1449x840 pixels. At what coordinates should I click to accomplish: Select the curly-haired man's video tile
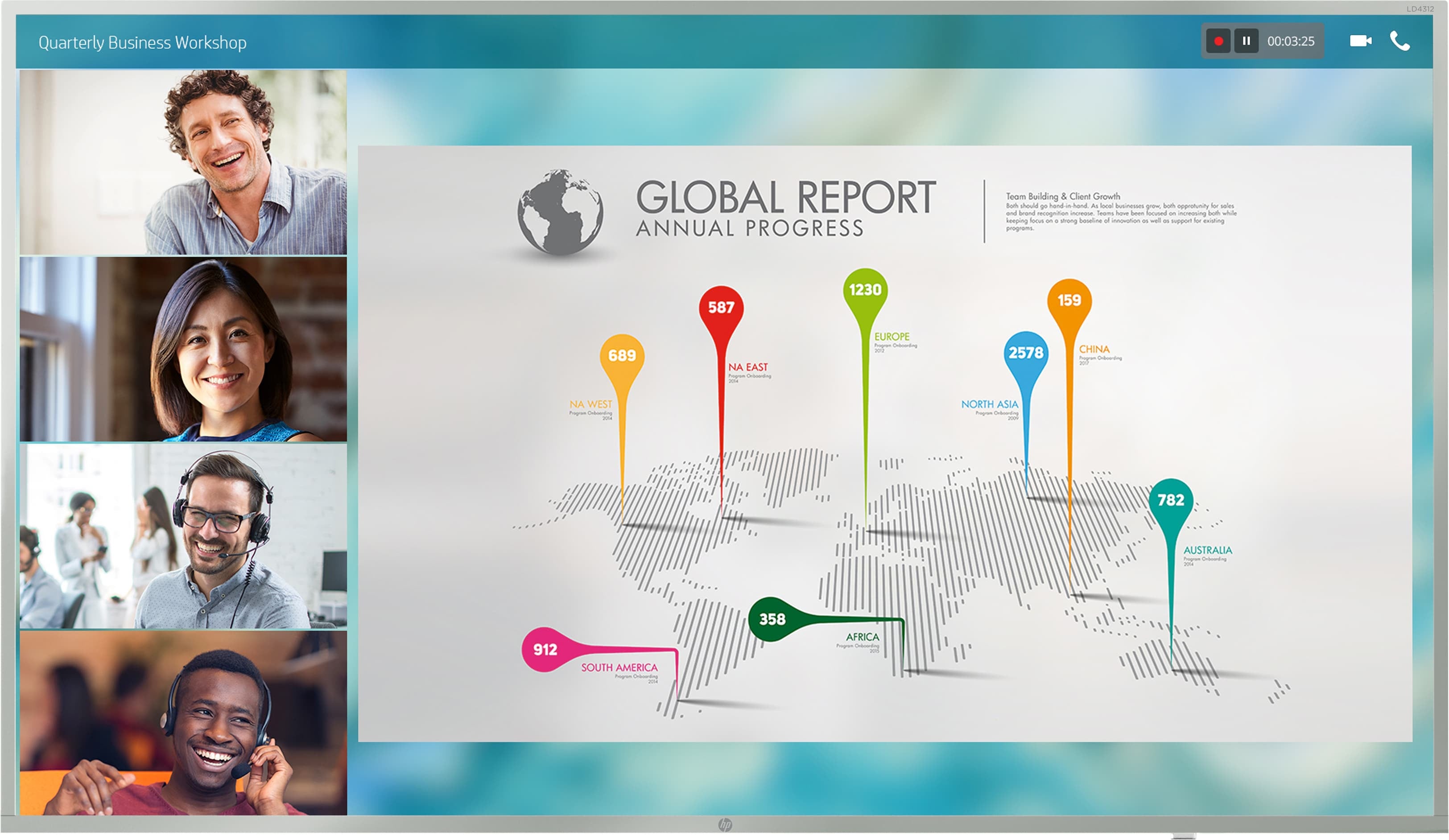[x=183, y=162]
